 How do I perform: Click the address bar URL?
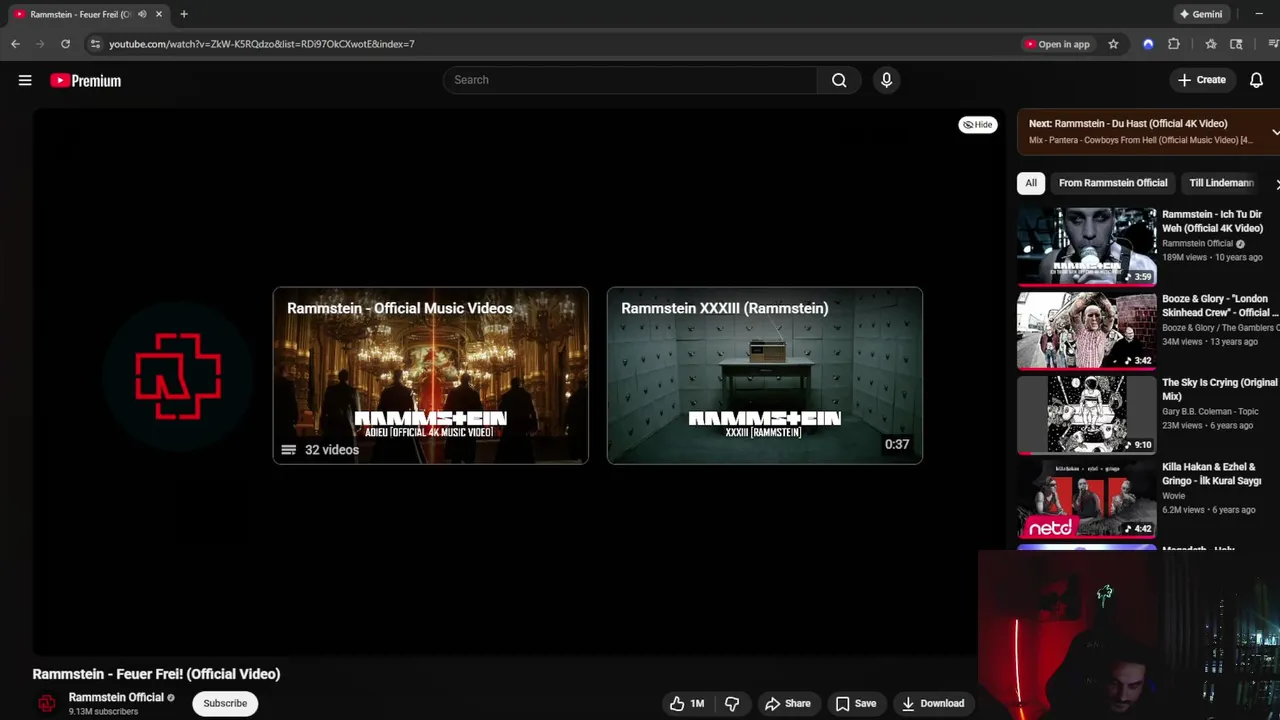click(261, 44)
